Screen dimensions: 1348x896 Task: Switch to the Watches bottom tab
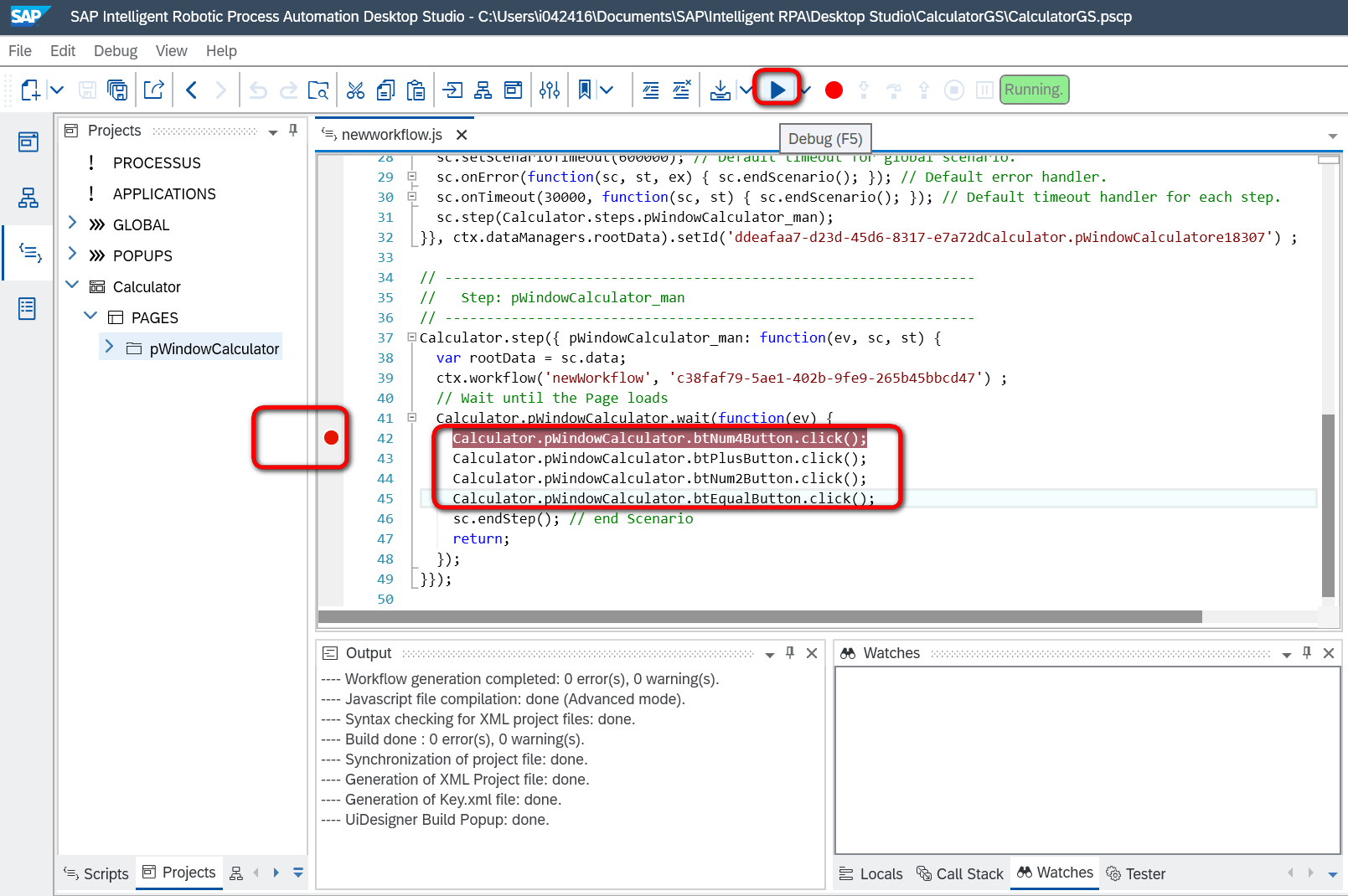coord(1056,873)
